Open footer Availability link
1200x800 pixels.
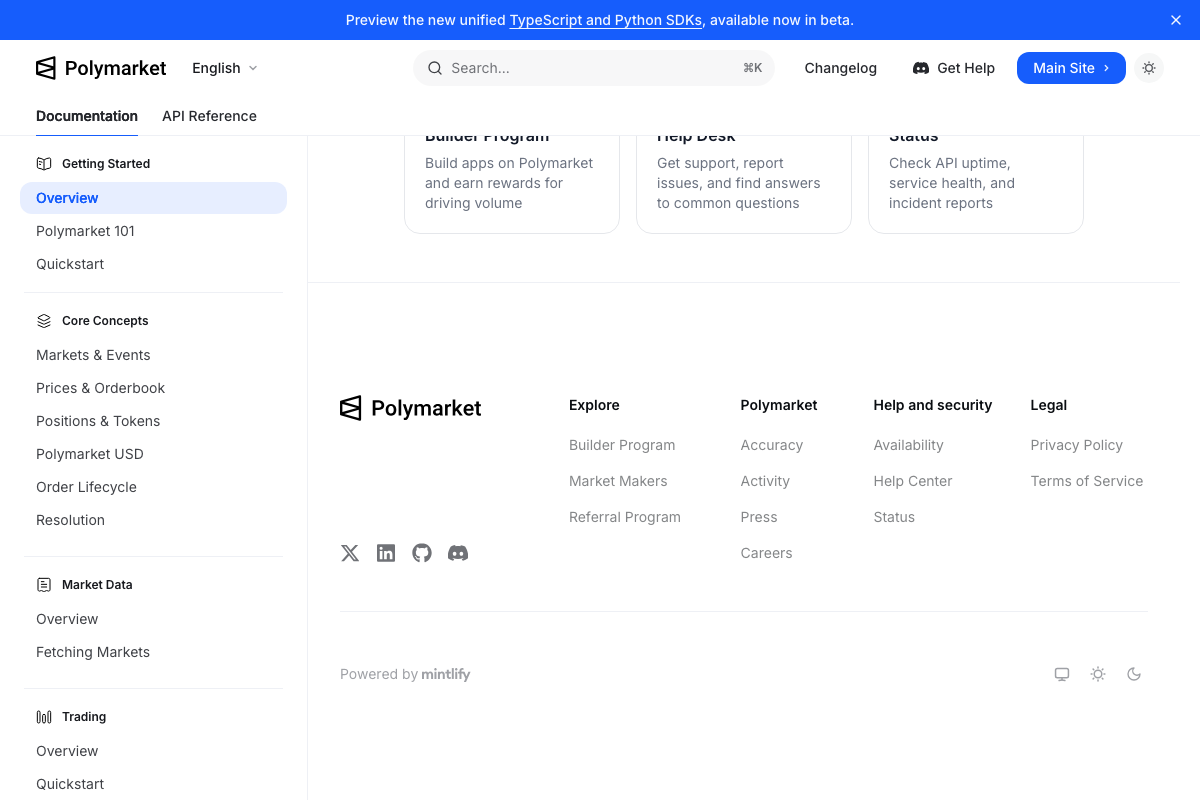point(909,445)
